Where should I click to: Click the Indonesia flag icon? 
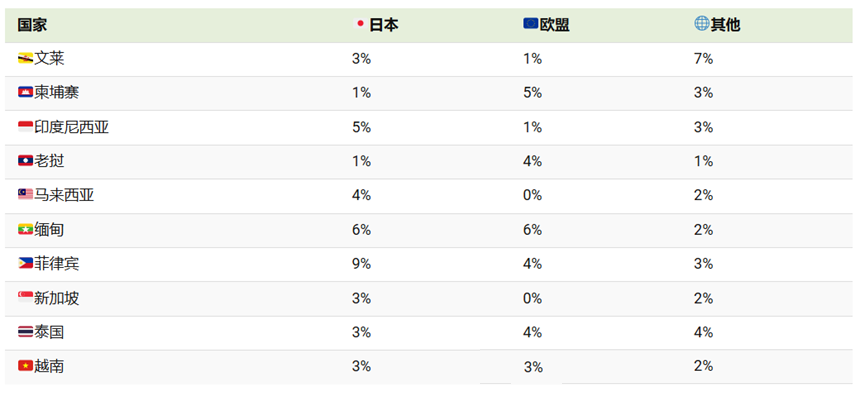click(25, 127)
